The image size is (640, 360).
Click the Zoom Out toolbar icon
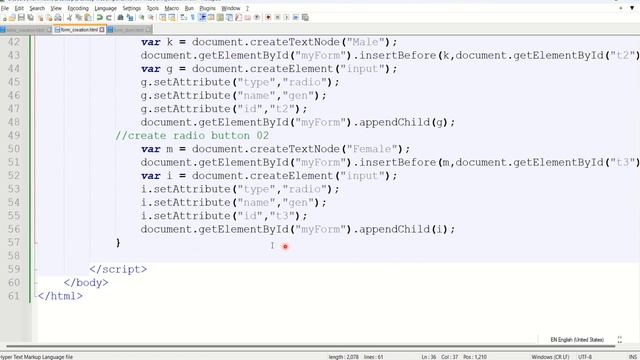151,18
